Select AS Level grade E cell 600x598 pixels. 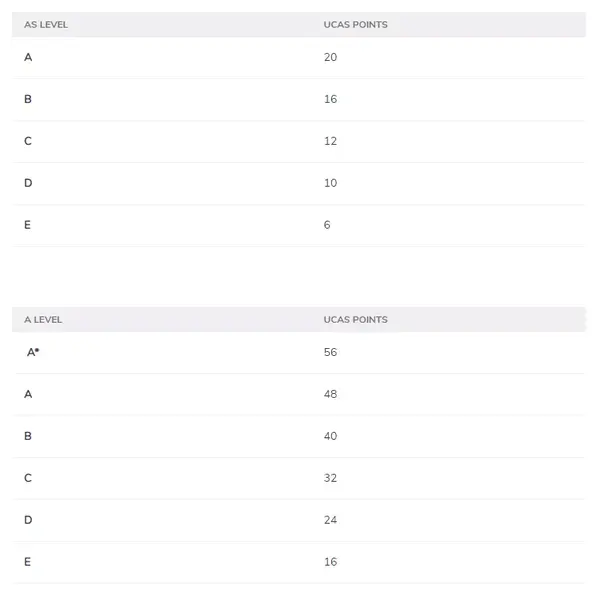point(27,225)
